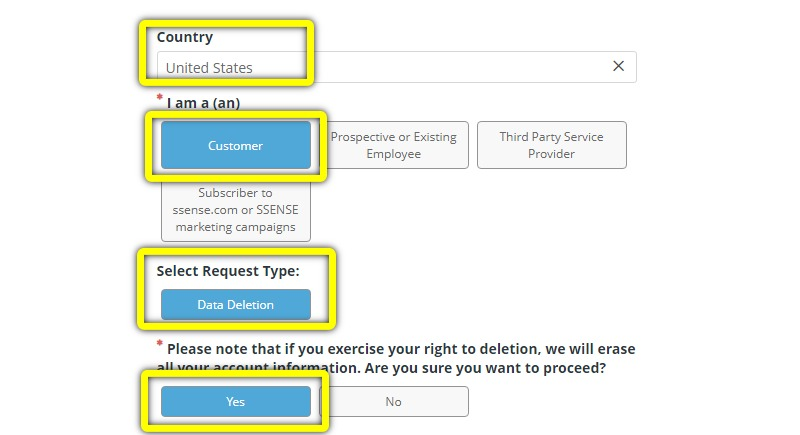Click the word Provider in third option
800x435 pixels.
[552, 154]
